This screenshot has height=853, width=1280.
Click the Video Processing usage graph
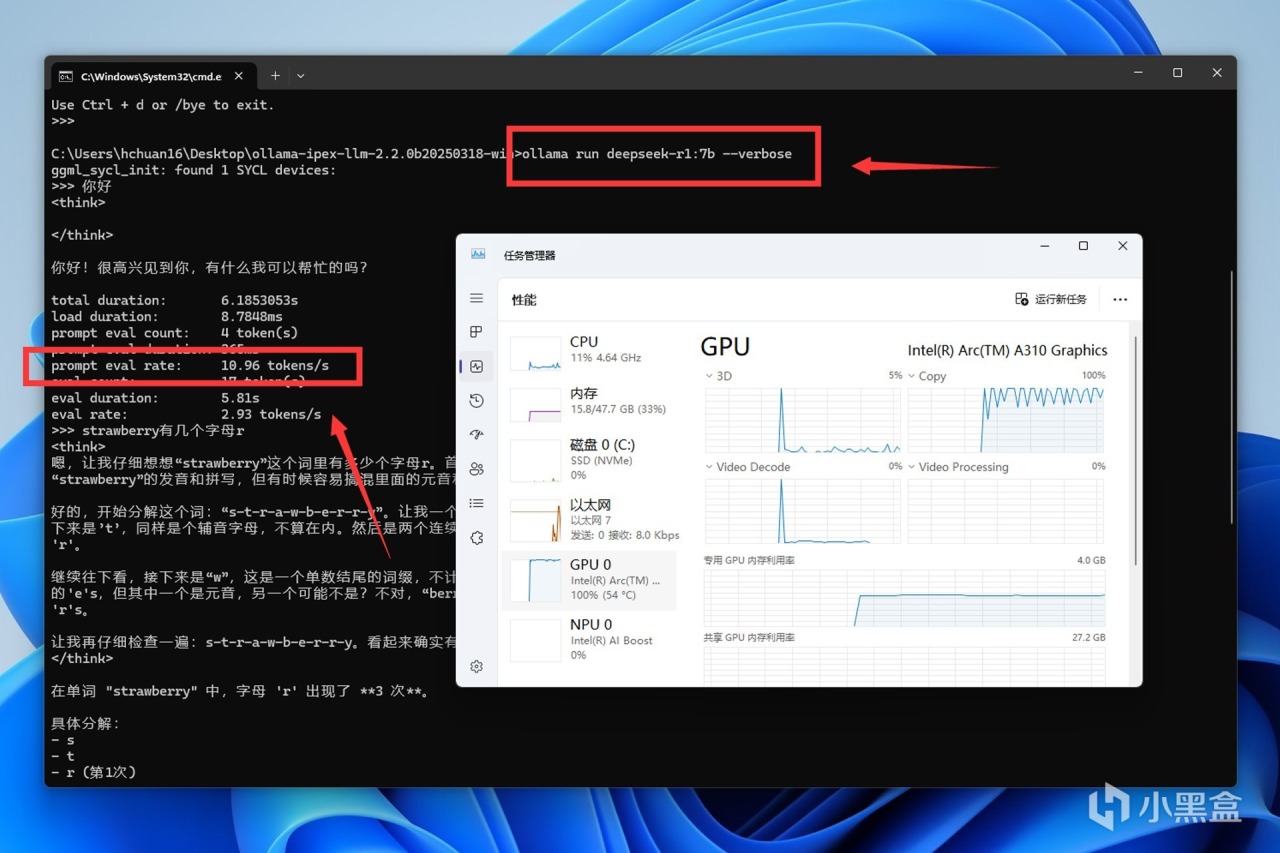click(1006, 511)
